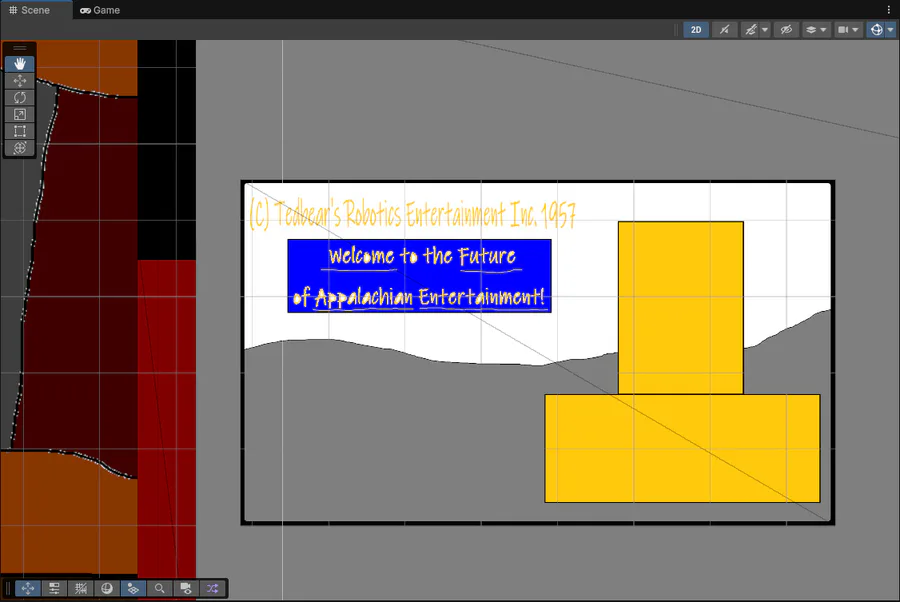Select the combined Transform tool
Viewport: 900px width, 602px height.
click(x=20, y=148)
